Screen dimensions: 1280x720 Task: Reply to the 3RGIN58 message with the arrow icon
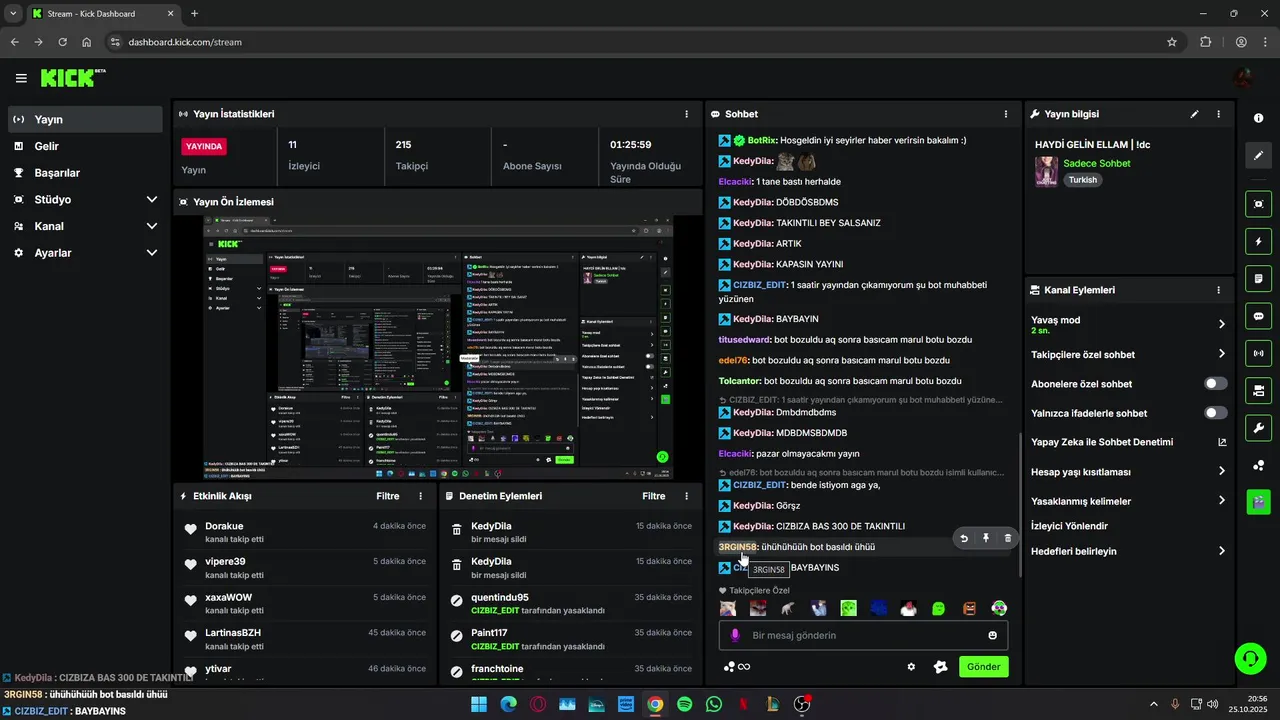pyautogui.click(x=964, y=538)
